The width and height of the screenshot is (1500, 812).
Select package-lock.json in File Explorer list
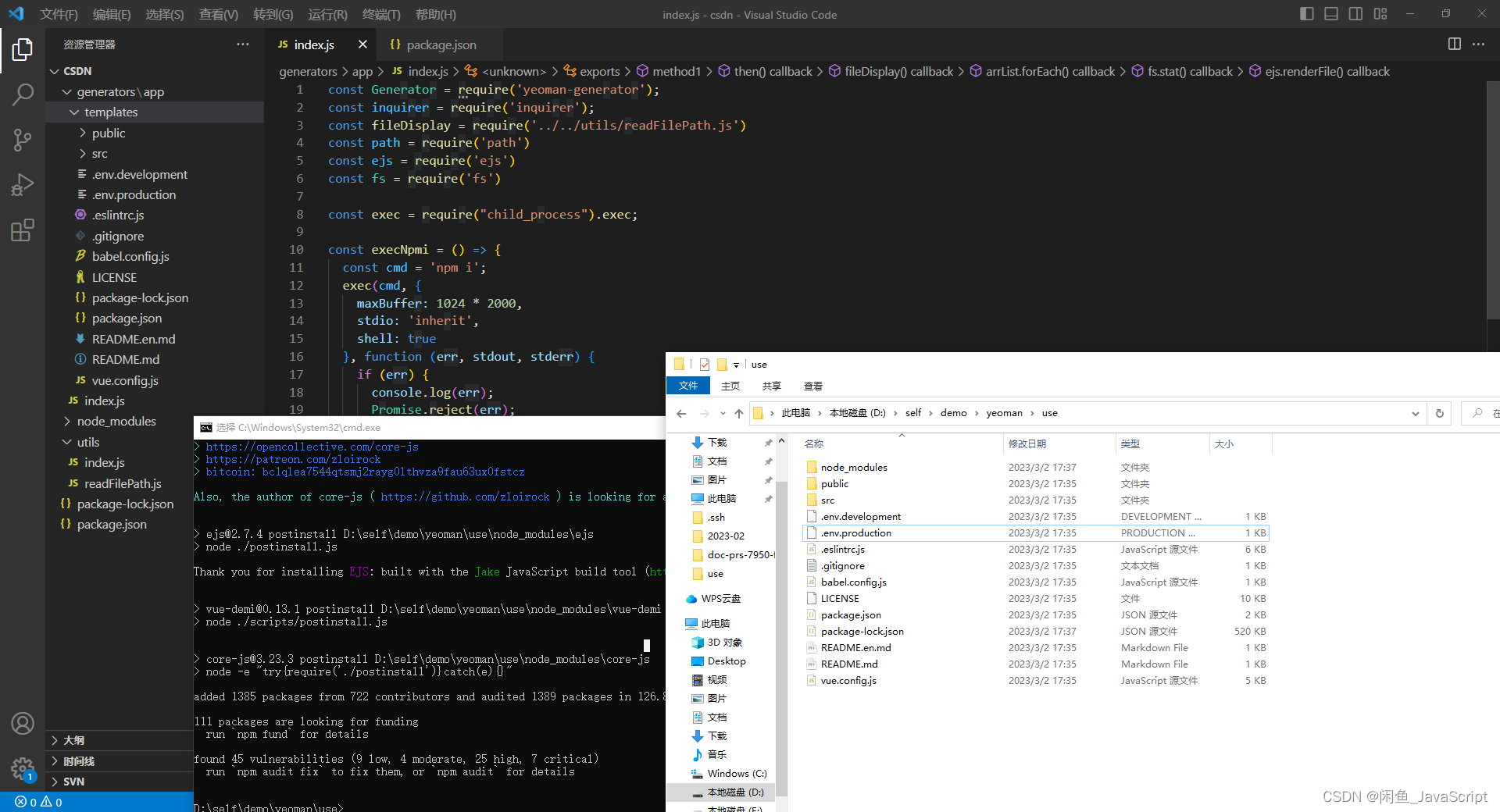pos(862,632)
